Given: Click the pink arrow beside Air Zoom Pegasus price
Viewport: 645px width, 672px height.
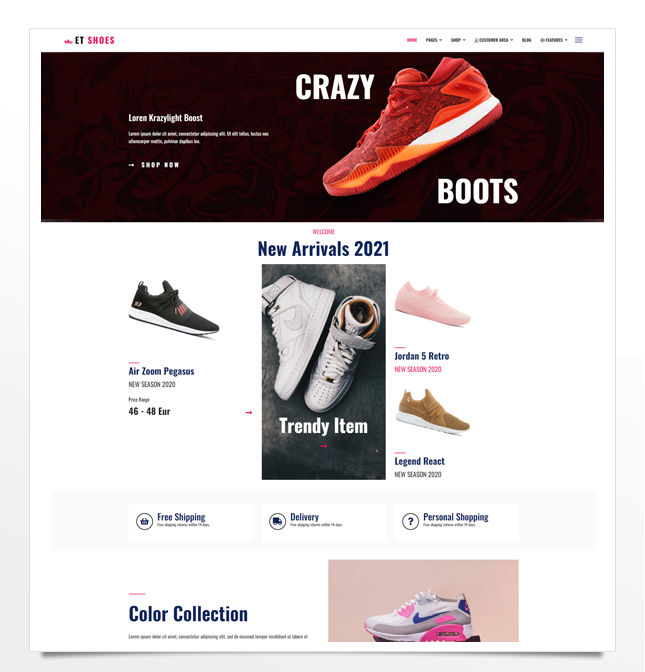Looking at the screenshot, I should (x=249, y=413).
